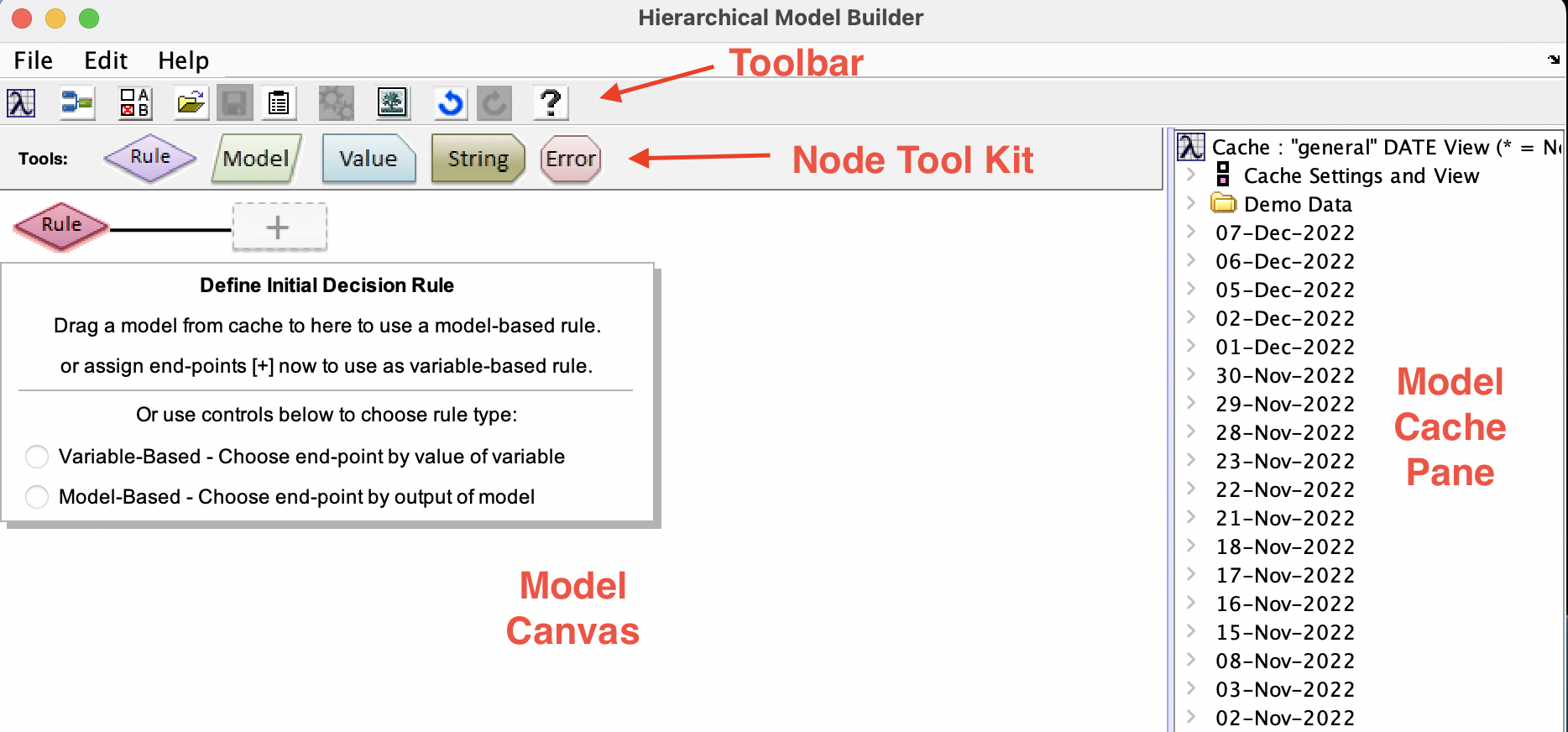Select the 02-Nov-2022 row text
The height and width of the screenshot is (732, 1568).
[x=1285, y=718]
